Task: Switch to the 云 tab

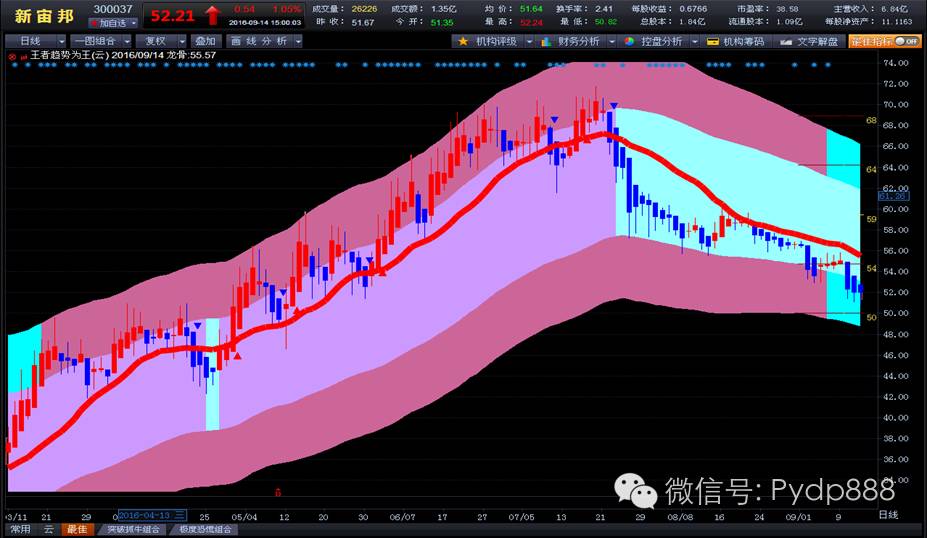Action: (x=48, y=530)
